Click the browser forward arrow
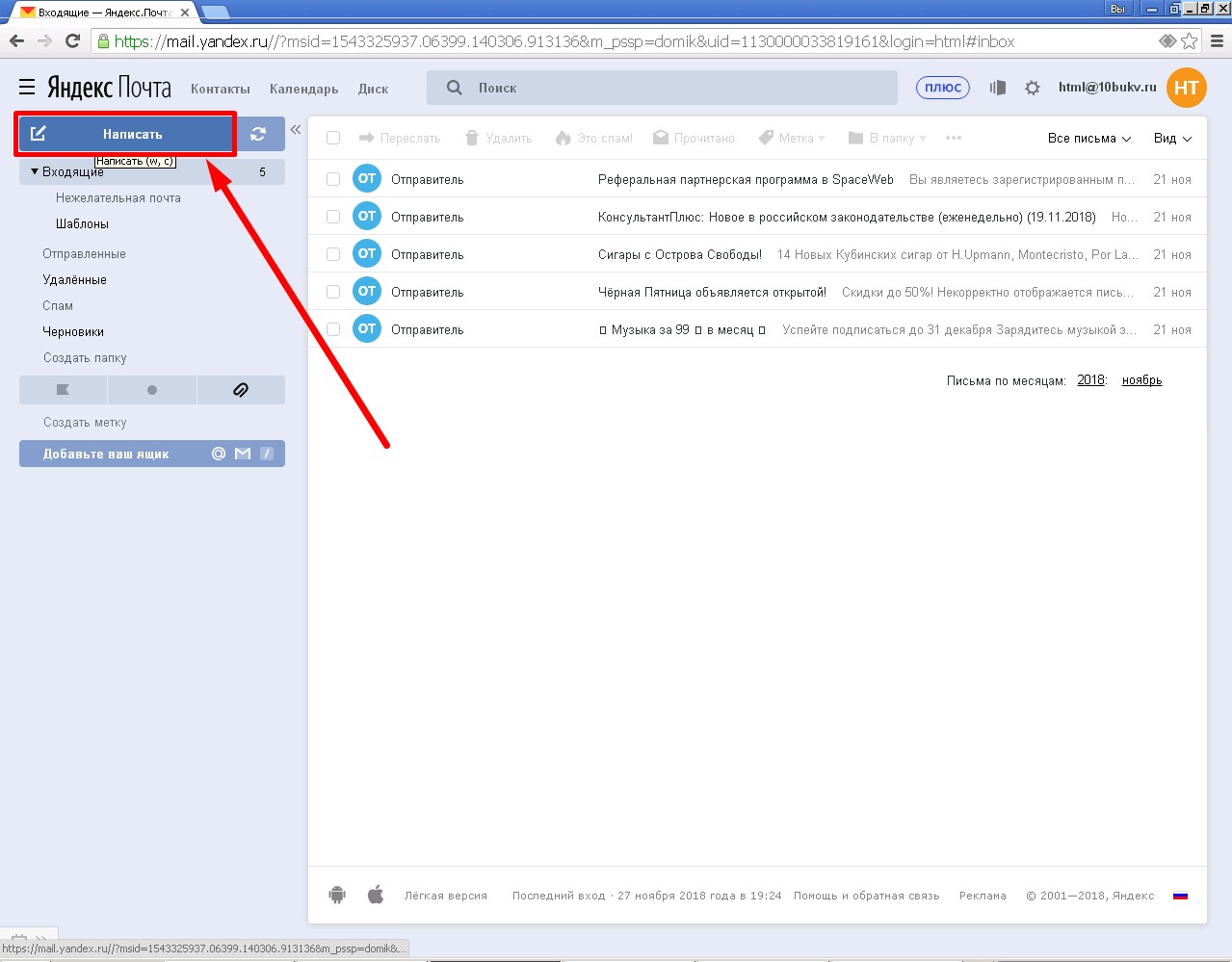The width and height of the screenshot is (1232, 962). [44, 41]
